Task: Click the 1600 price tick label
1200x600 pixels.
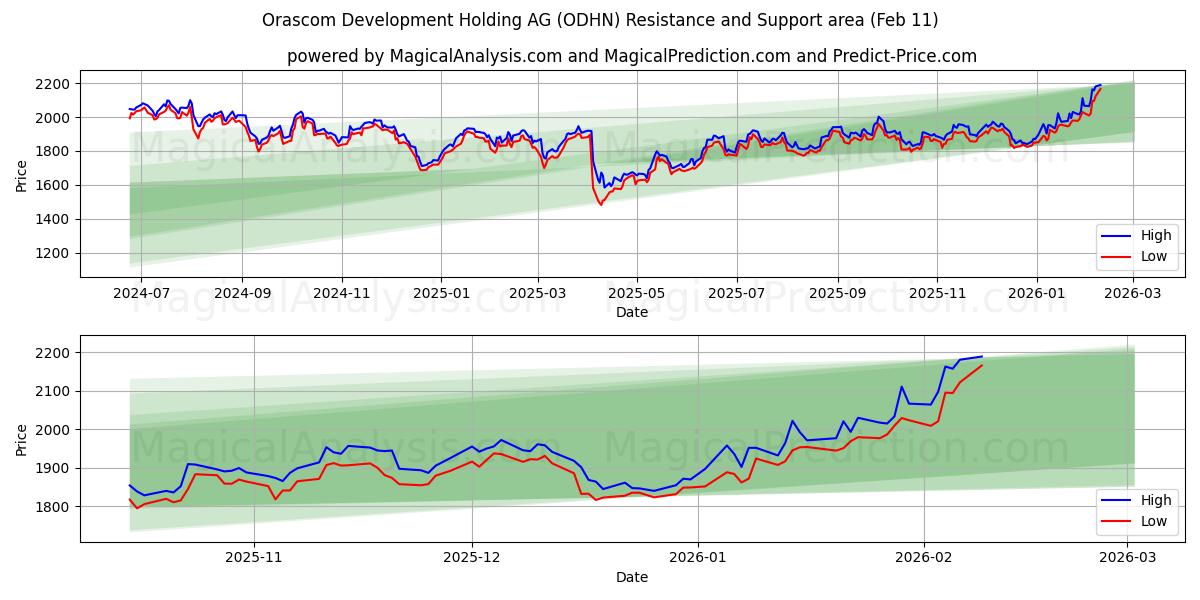Action: pos(54,185)
